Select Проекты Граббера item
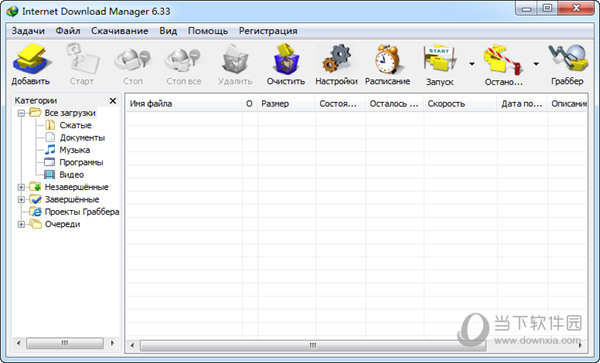 82,212
